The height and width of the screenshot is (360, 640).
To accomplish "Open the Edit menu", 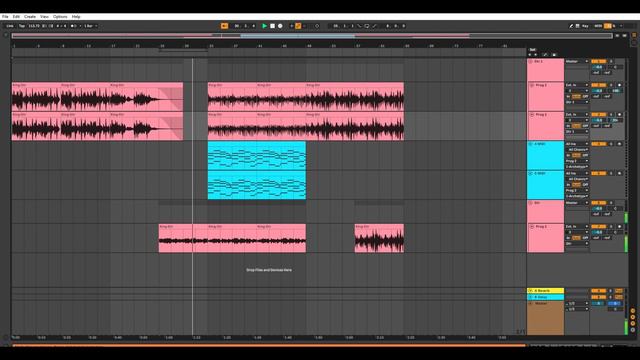I will coord(16,17).
